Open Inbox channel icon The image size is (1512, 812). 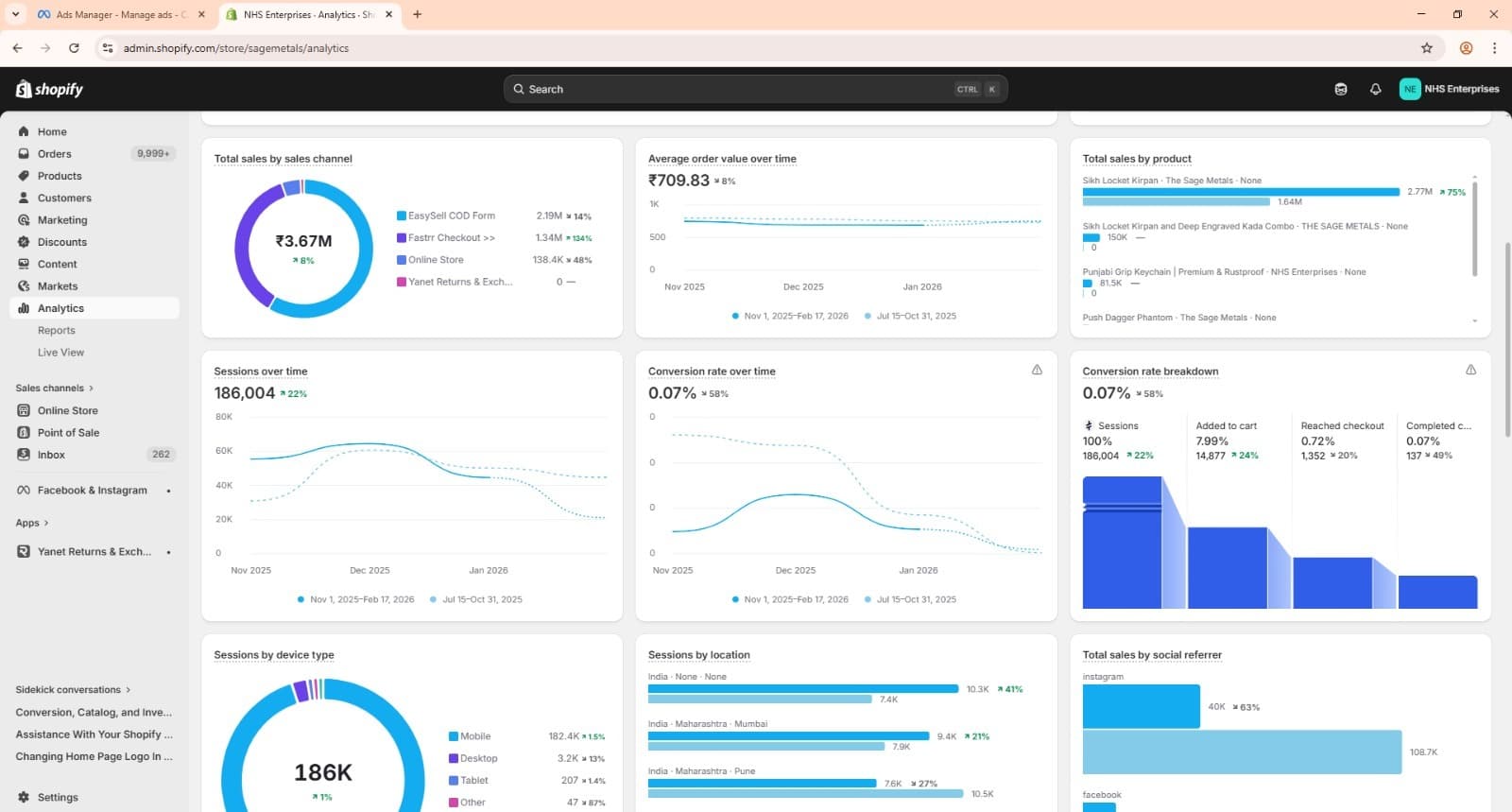(24, 455)
